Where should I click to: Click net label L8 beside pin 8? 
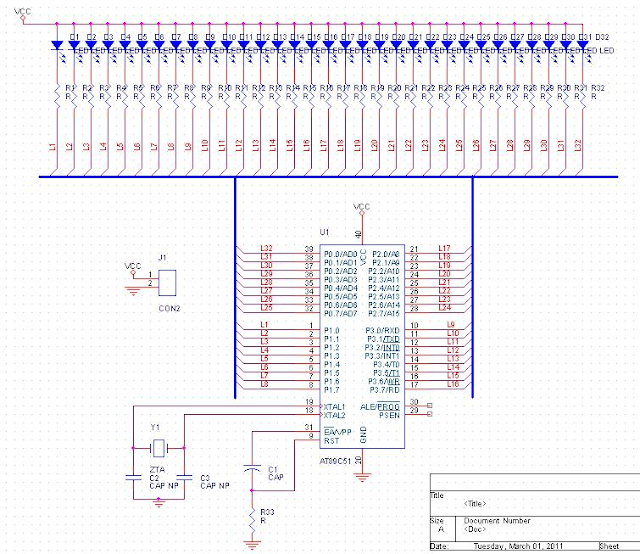264,384
